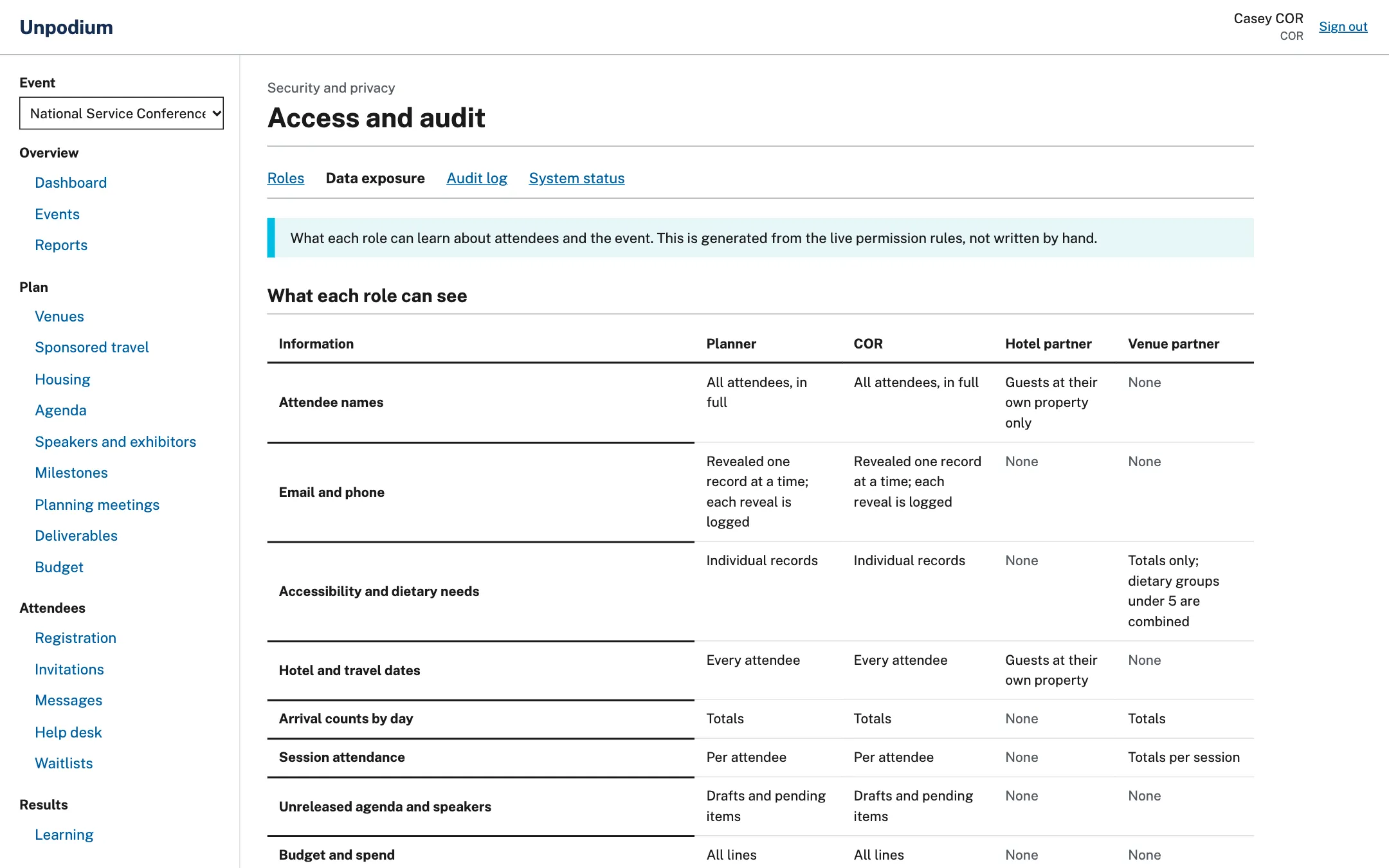Open Learning under Results
The height and width of the screenshot is (868, 1389).
[x=64, y=835]
